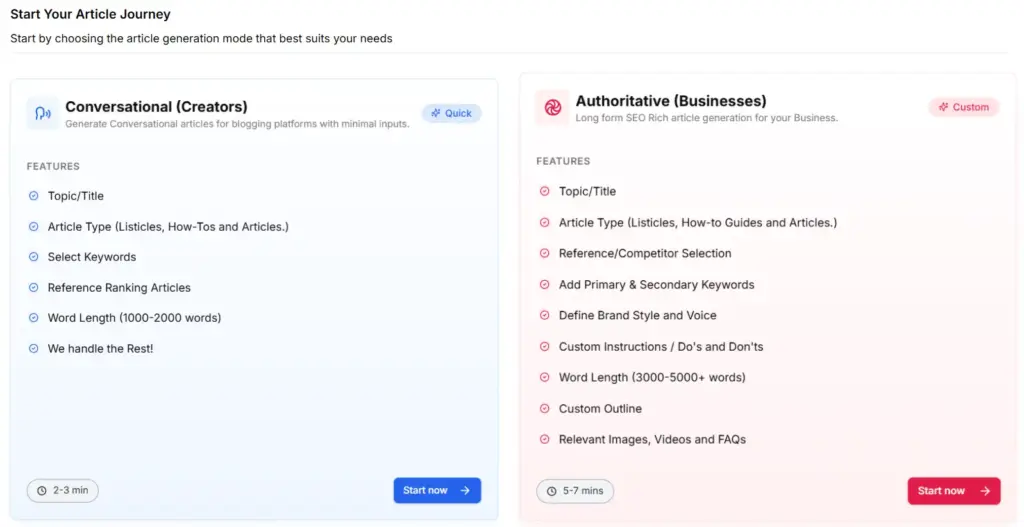Viewport: 1024px width, 527px height.
Task: Click the clock icon beside 5-7 mins
Action: point(552,491)
